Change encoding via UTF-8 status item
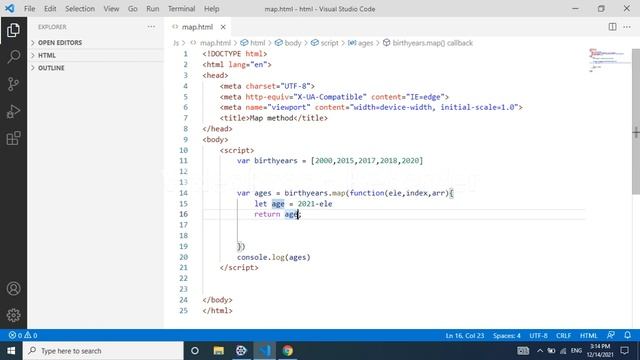 538,336
